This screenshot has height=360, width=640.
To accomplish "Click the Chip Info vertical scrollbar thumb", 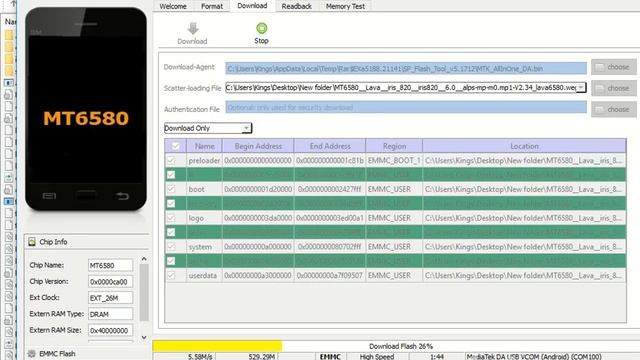I will click(x=144, y=293).
